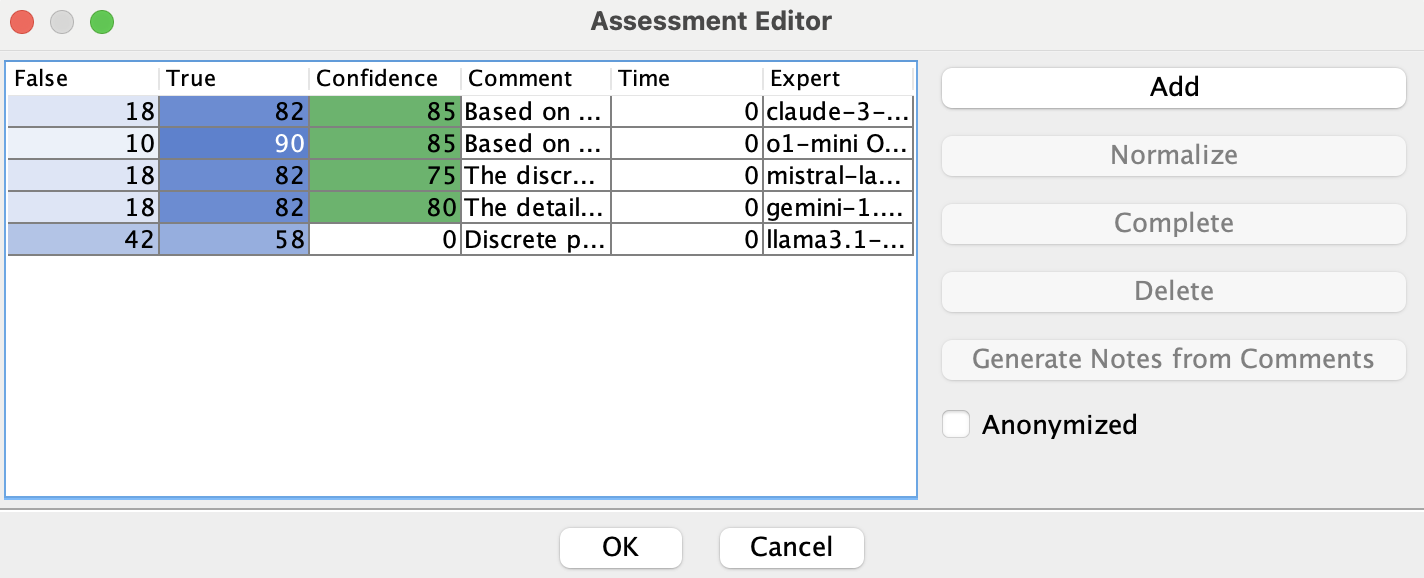Screen dimensions: 1424x578
Task: Enable the Anonymized checkbox
Action: click(957, 425)
